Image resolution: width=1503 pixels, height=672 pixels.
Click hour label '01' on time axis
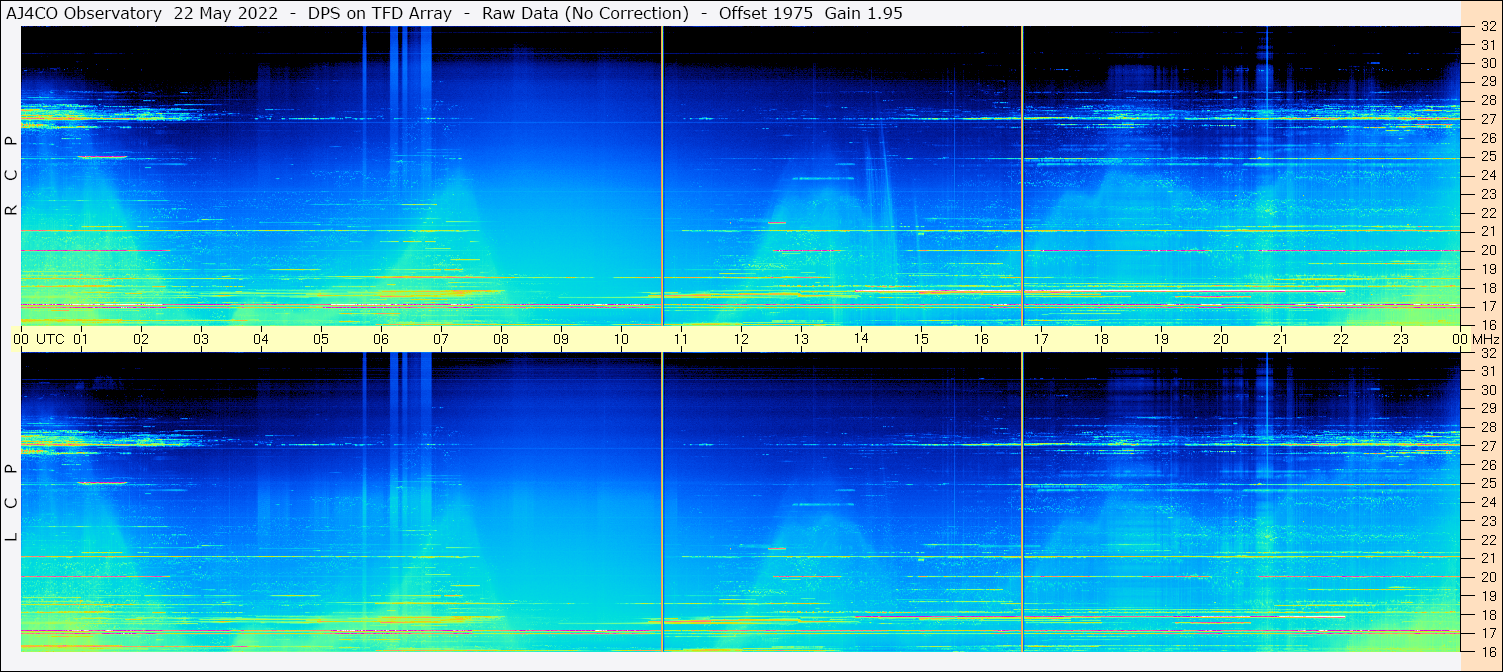tap(81, 339)
